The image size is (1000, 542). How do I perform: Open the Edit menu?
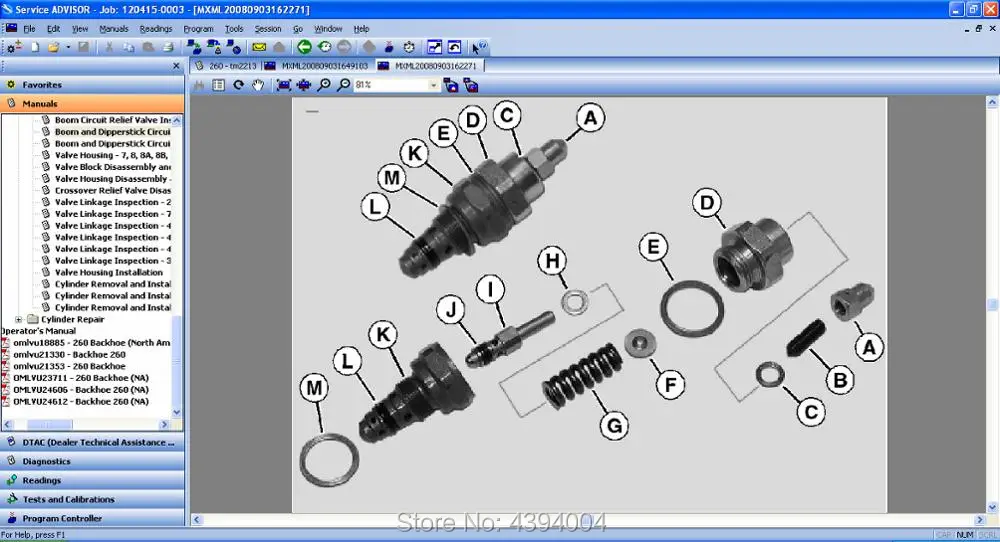tap(54, 29)
